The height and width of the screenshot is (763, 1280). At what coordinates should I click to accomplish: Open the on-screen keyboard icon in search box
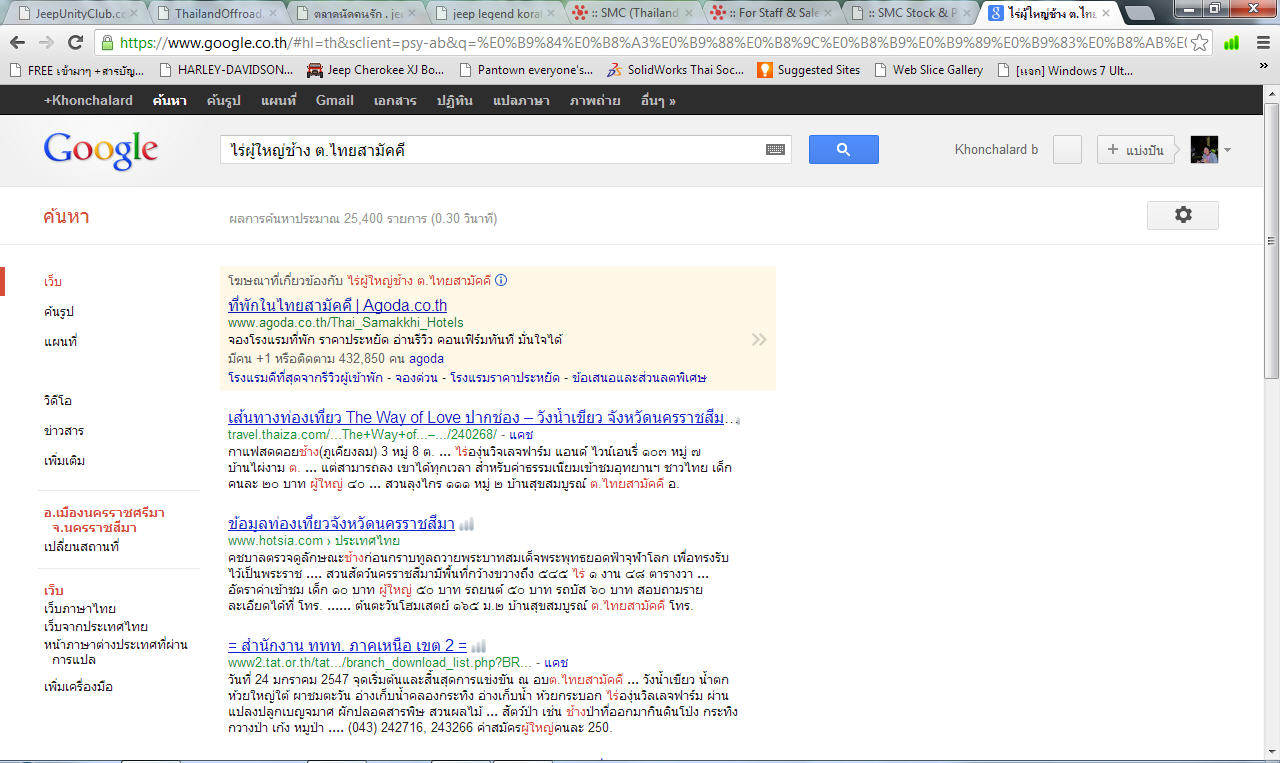pyautogui.click(x=775, y=150)
